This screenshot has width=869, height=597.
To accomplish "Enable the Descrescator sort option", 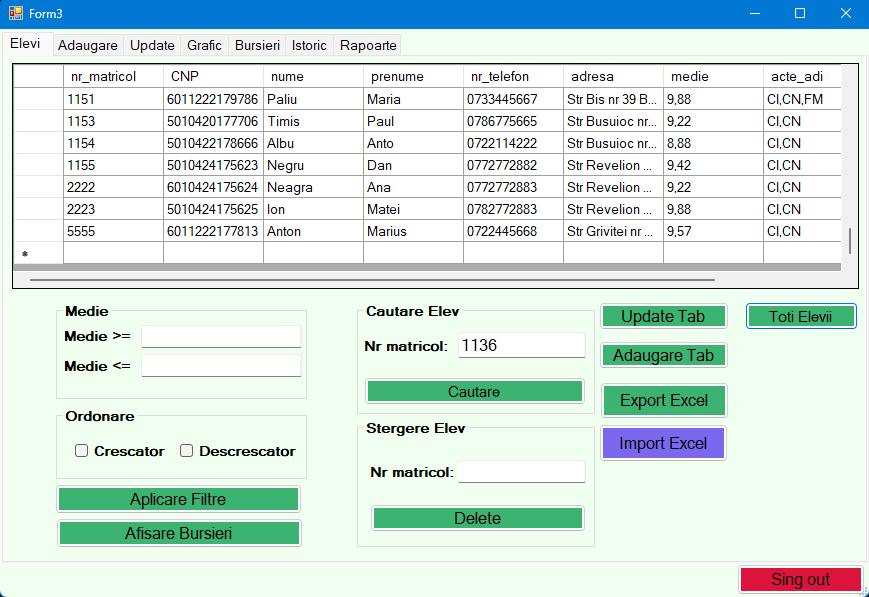I will tap(186, 450).
